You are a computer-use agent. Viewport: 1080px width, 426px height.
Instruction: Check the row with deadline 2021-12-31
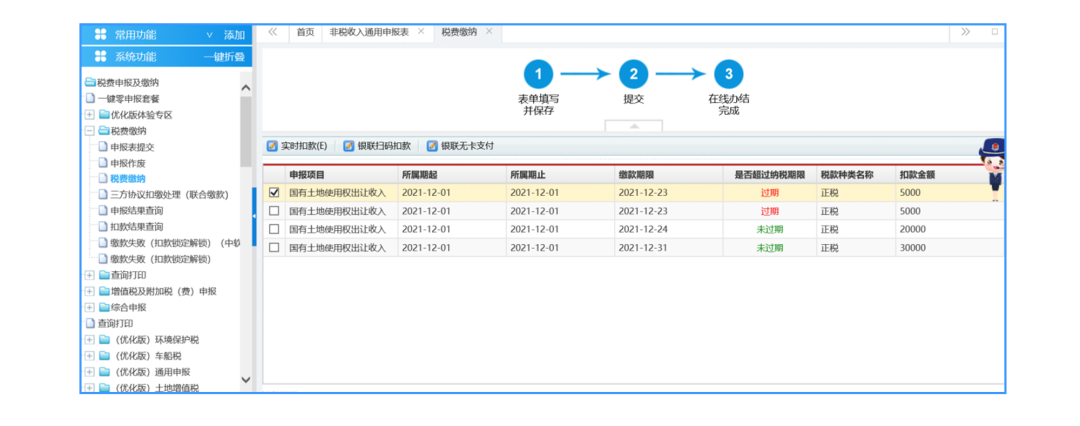click(x=274, y=247)
